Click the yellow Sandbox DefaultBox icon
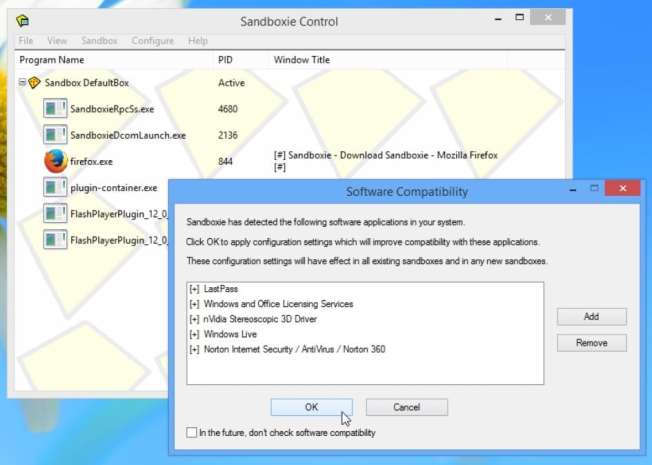The image size is (652, 465). tap(34, 83)
